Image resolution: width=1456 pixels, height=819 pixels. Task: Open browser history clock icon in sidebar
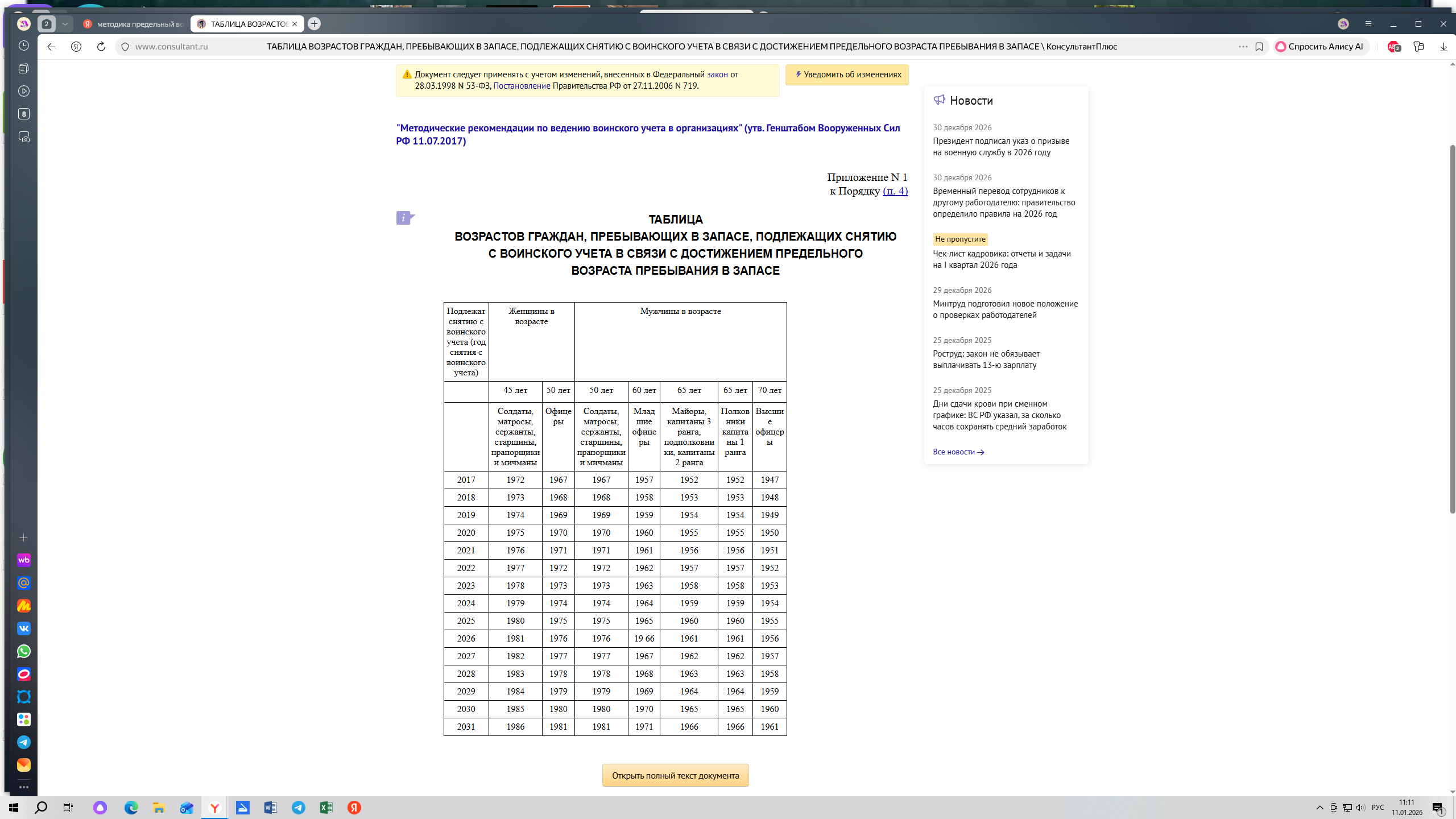24,45
